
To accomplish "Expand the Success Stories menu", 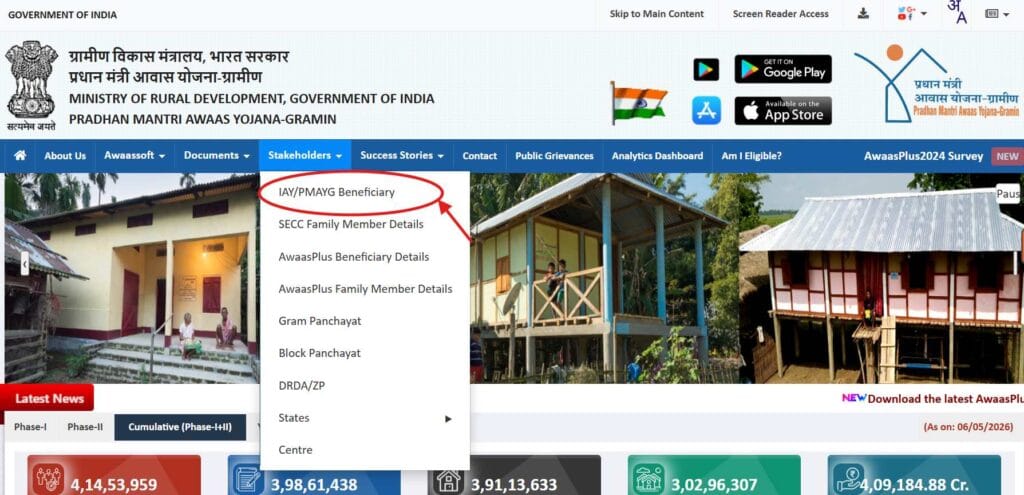I will (402, 156).
